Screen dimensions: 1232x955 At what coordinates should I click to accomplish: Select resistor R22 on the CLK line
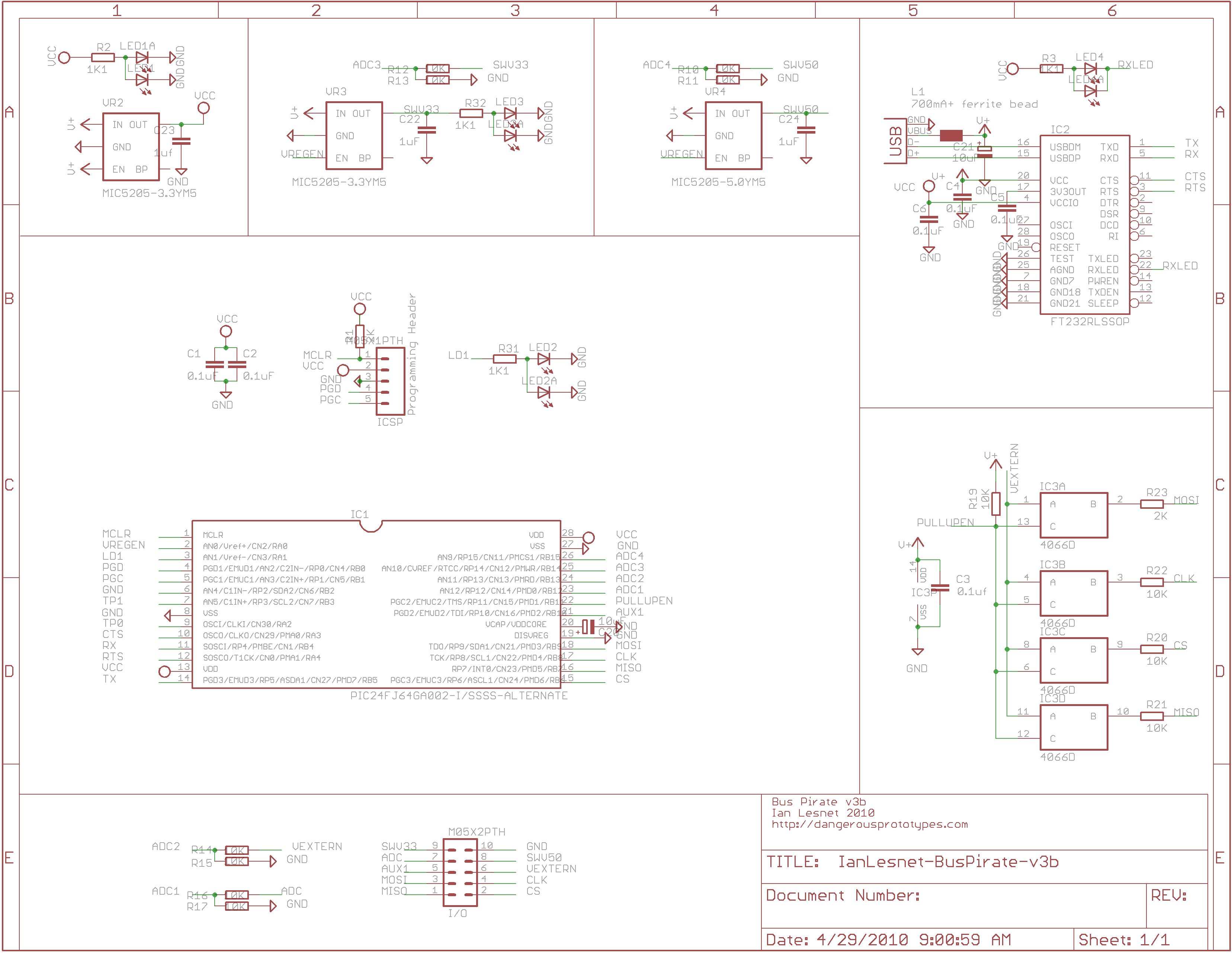click(1152, 582)
